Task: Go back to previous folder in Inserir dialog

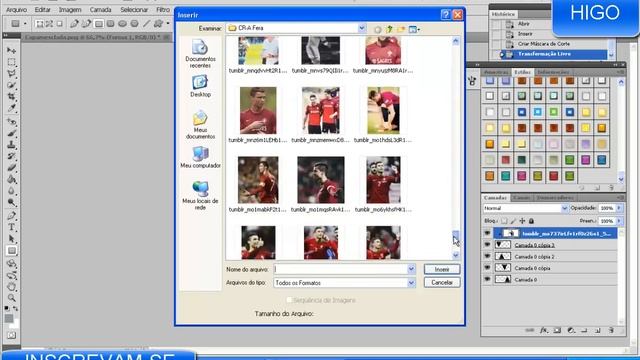Action: tap(378, 29)
